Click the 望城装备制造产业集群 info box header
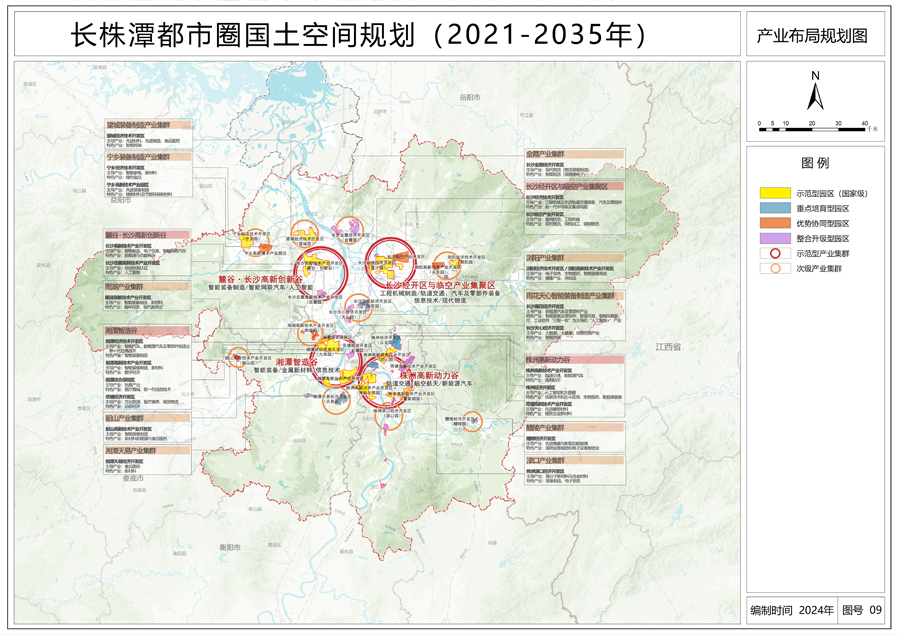 tap(148, 125)
